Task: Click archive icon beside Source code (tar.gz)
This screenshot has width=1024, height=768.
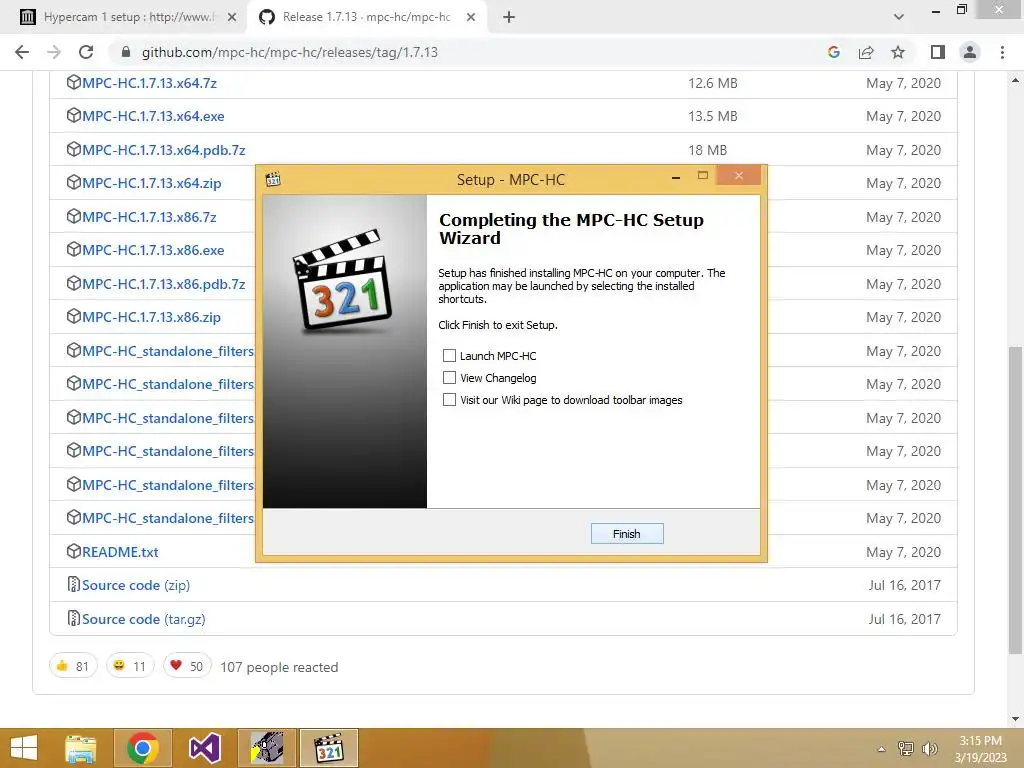Action: pos(74,618)
